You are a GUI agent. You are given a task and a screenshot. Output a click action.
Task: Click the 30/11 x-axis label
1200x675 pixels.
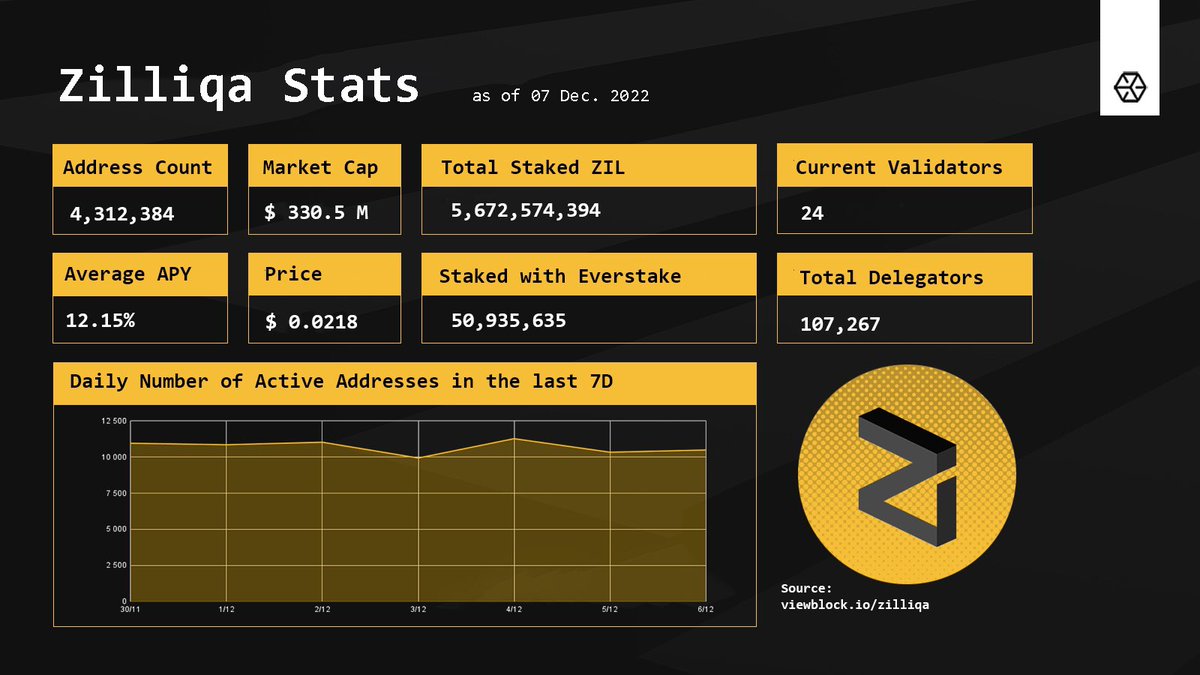[132, 610]
